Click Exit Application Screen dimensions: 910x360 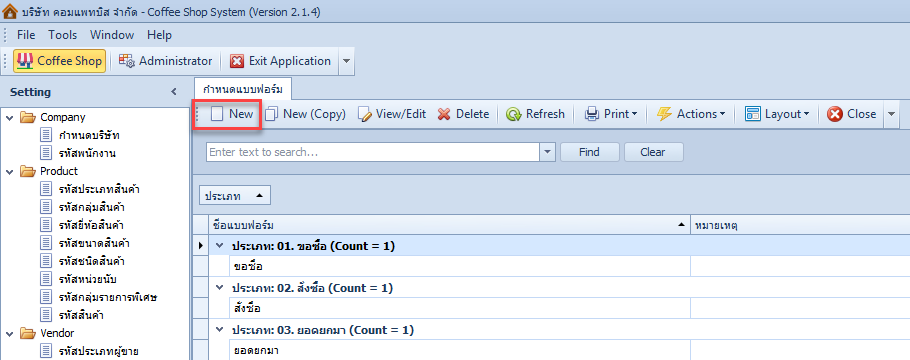(281, 61)
